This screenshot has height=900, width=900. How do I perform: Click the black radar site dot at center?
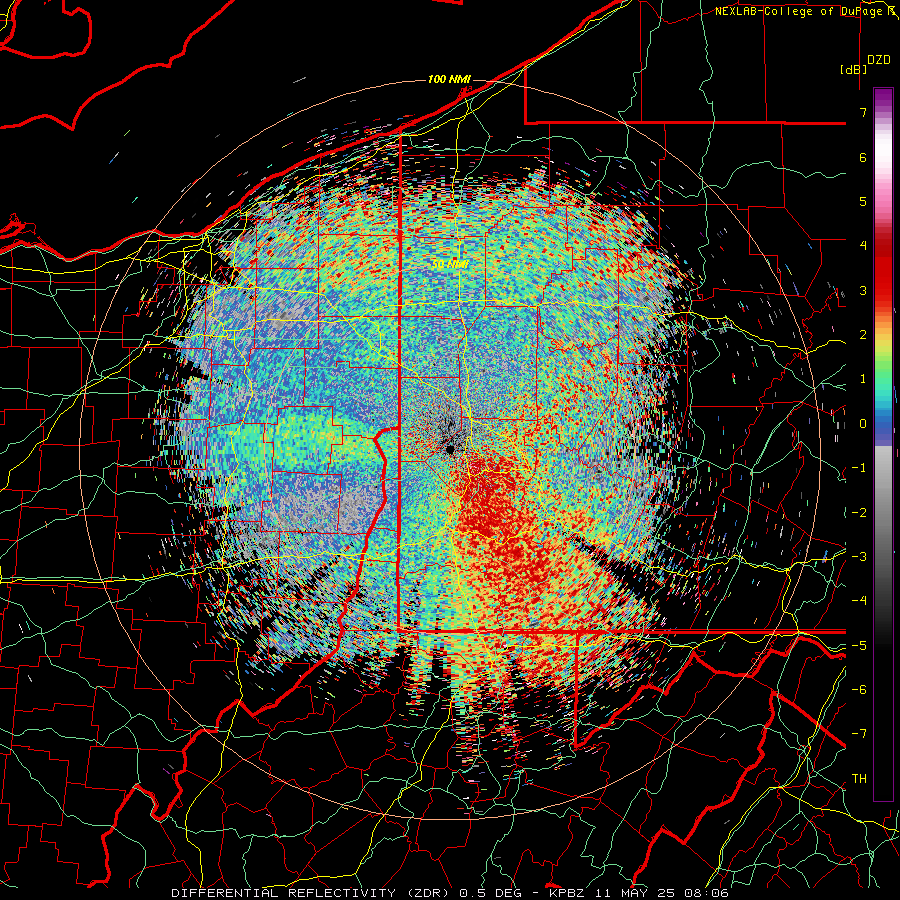coord(451,449)
